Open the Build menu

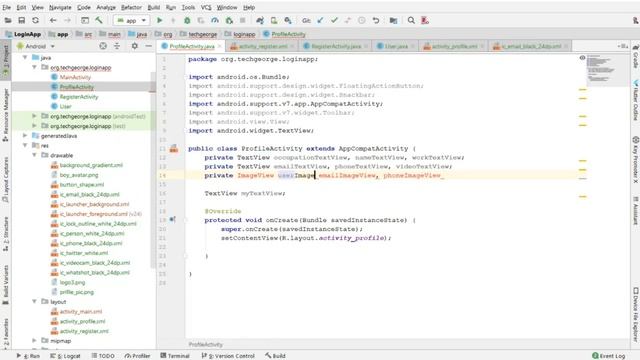coord(154,7)
